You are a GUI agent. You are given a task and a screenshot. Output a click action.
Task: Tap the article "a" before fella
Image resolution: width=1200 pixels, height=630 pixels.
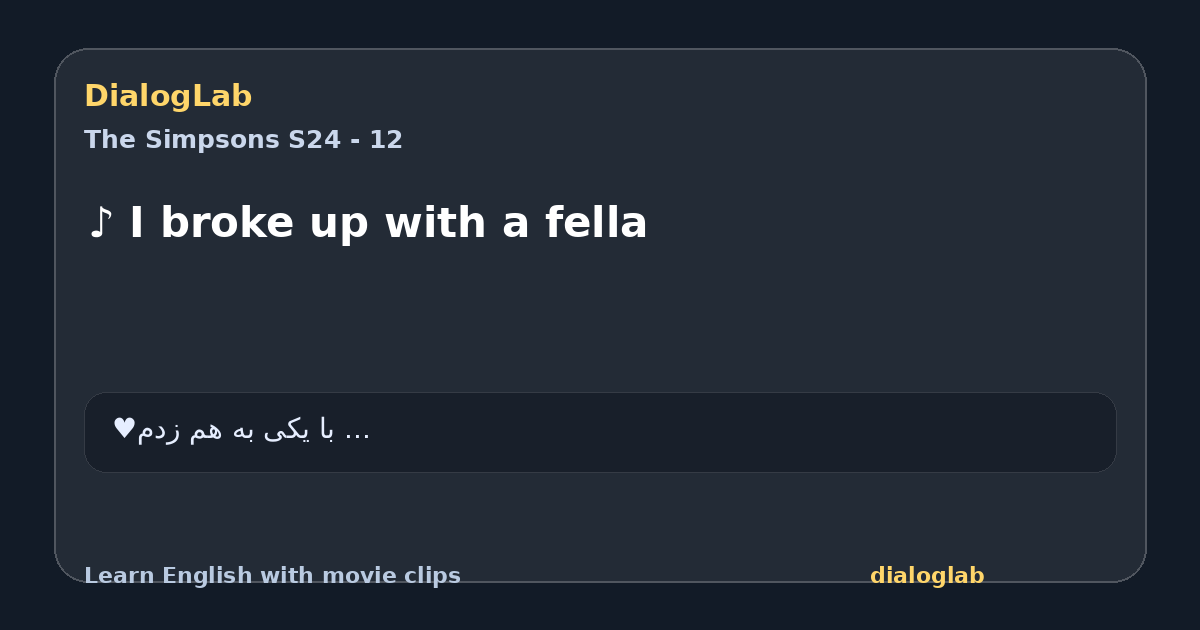[516, 227]
